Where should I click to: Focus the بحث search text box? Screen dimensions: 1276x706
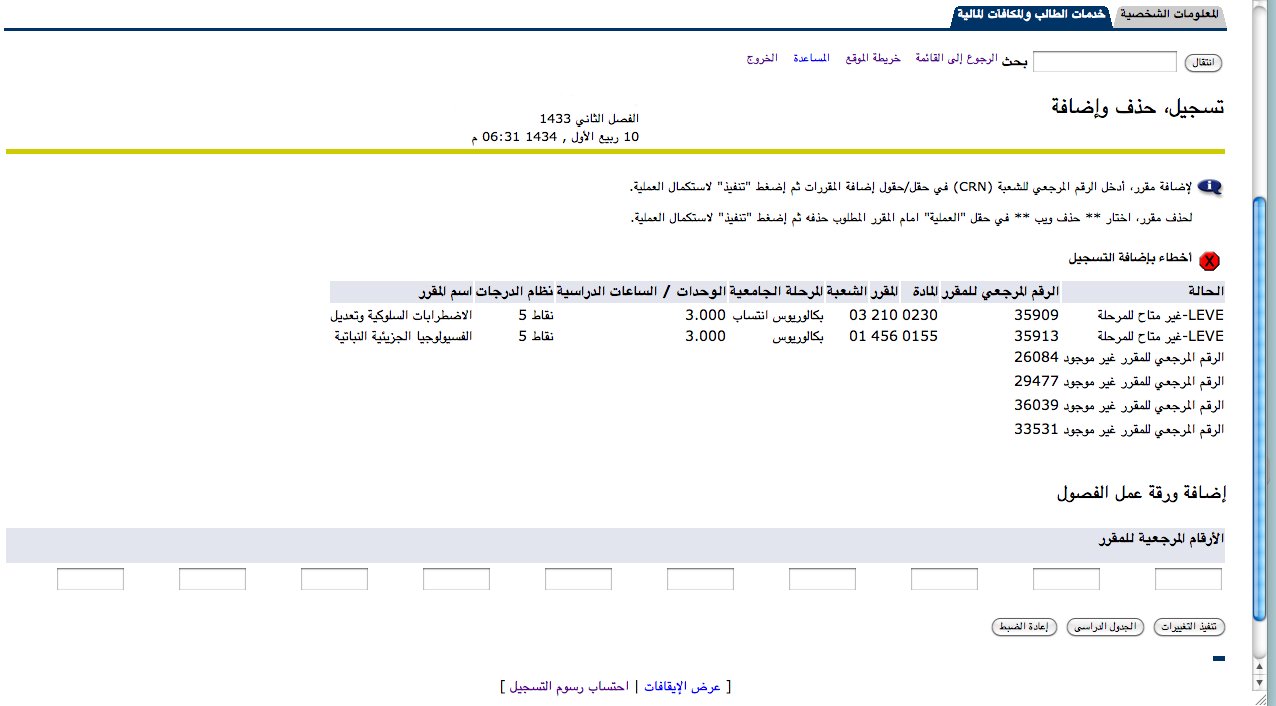click(1104, 62)
